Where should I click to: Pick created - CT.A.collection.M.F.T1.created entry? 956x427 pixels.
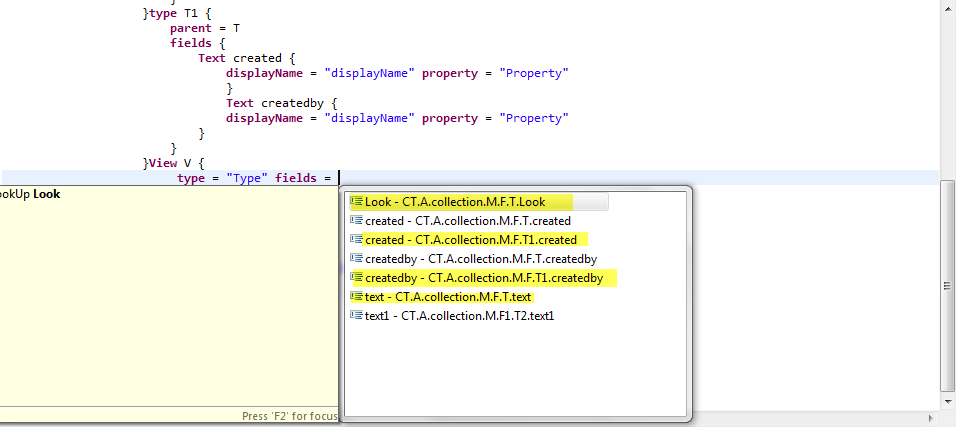click(471, 240)
